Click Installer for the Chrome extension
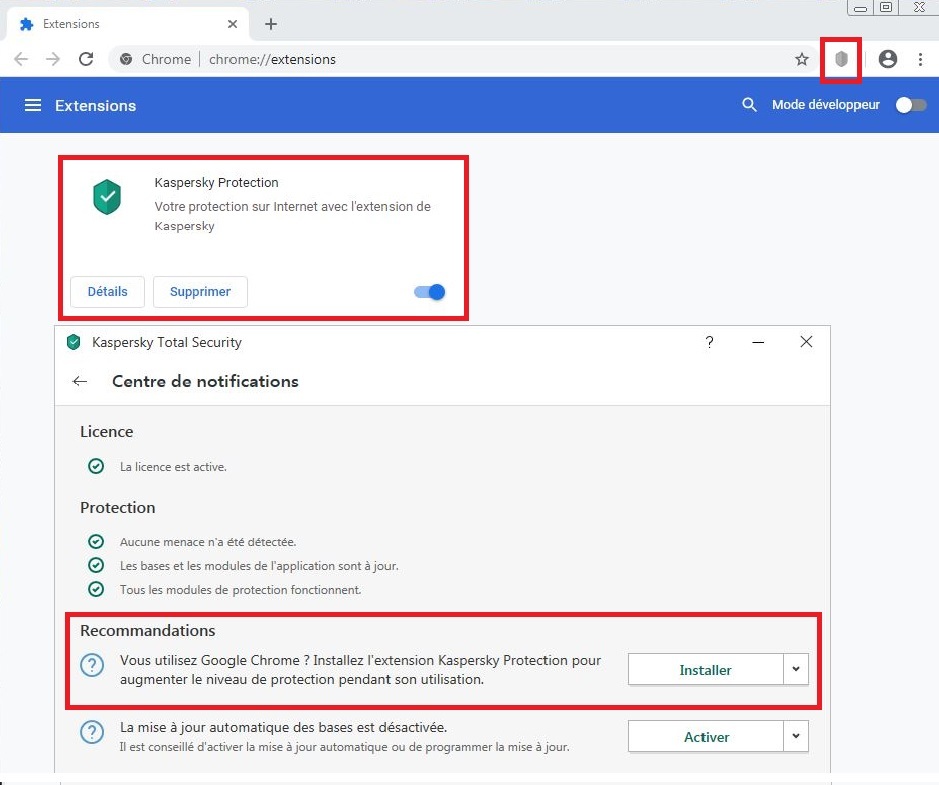The width and height of the screenshot is (939, 785). [x=705, y=669]
